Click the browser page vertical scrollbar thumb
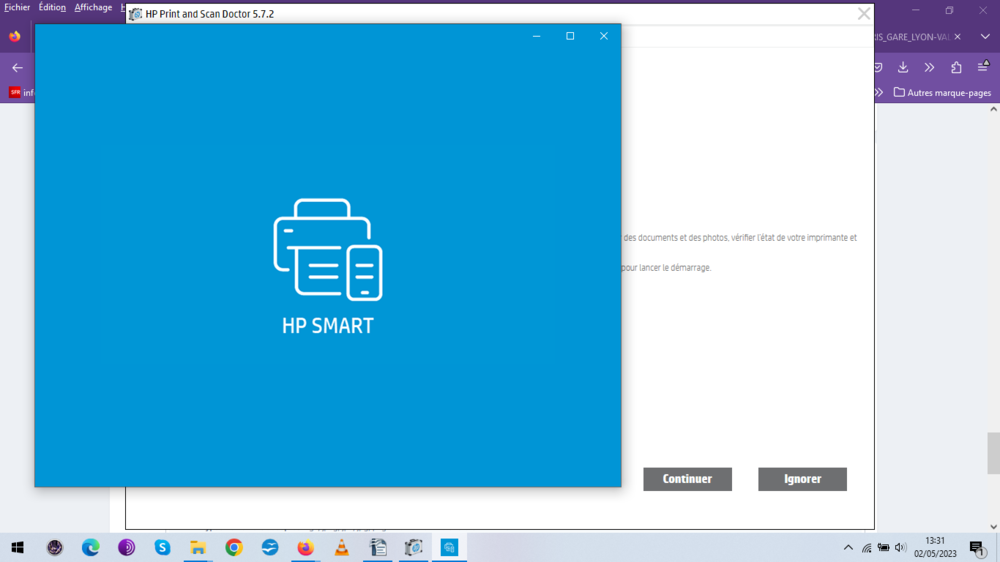1000x562 pixels. coord(993,453)
